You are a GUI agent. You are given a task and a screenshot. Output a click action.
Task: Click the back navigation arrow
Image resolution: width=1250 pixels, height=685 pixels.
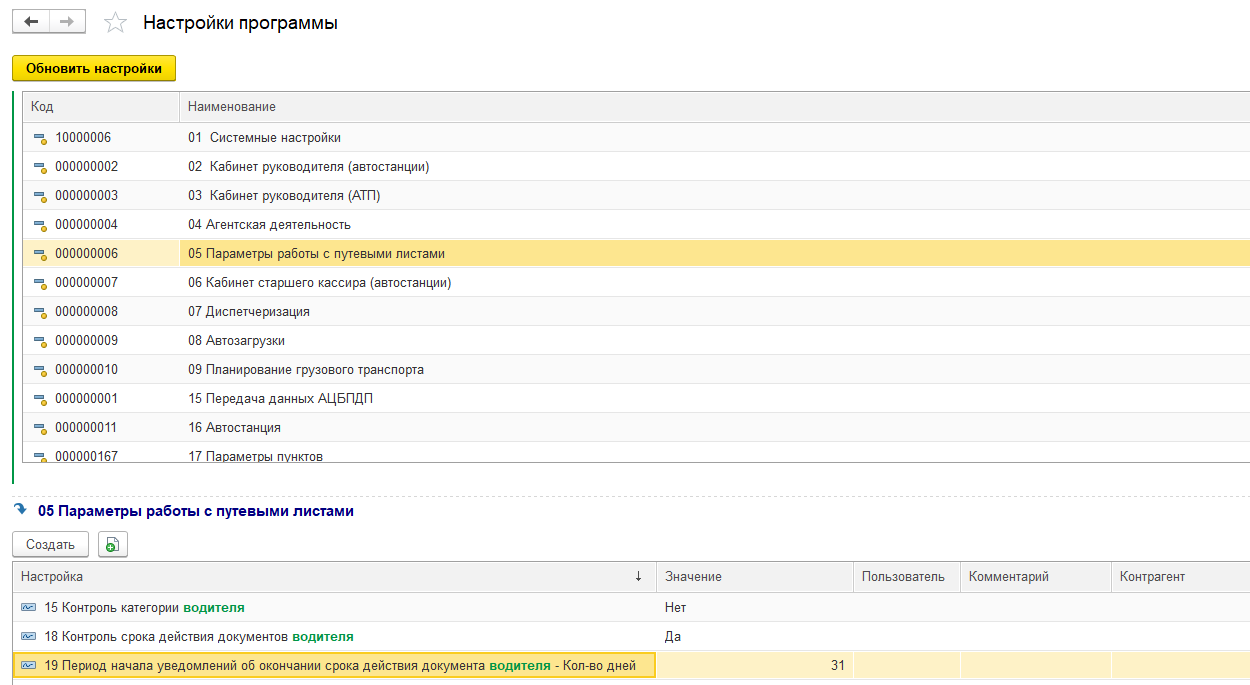pyautogui.click(x=31, y=22)
